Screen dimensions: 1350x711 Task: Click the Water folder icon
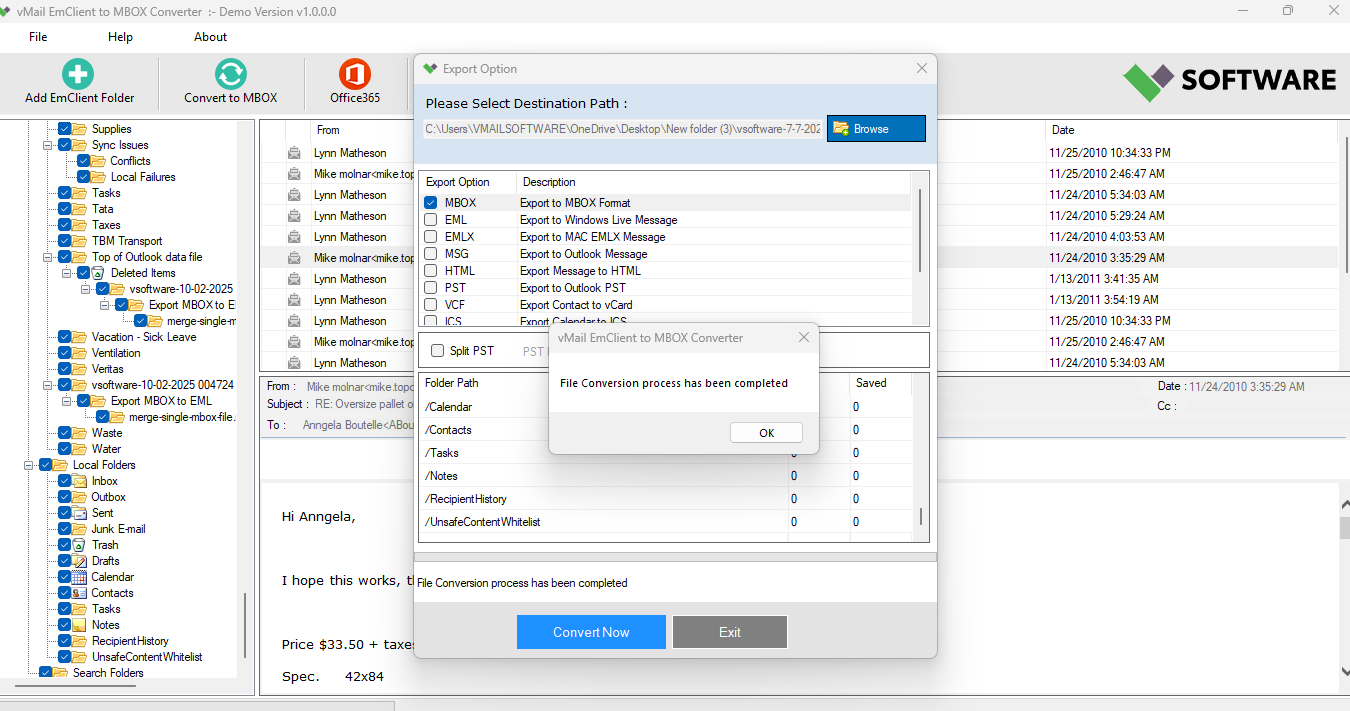coord(79,449)
